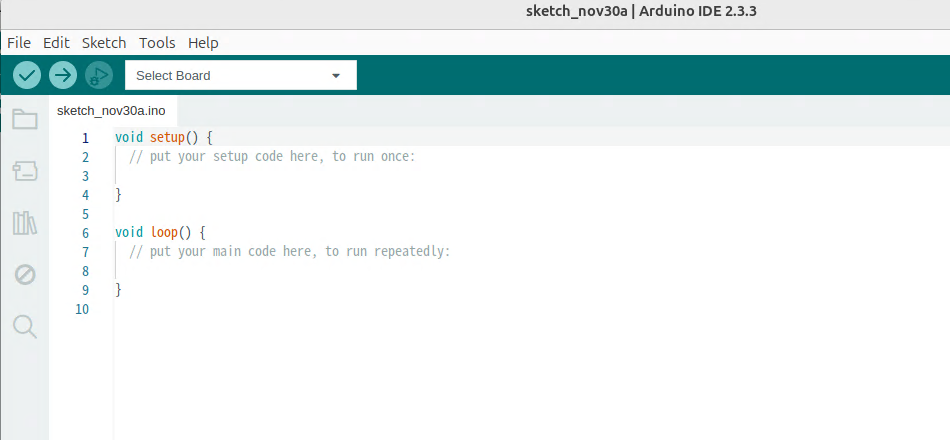Click the closing brace on line 9
Screen dimensions: 950x440
[119, 290]
